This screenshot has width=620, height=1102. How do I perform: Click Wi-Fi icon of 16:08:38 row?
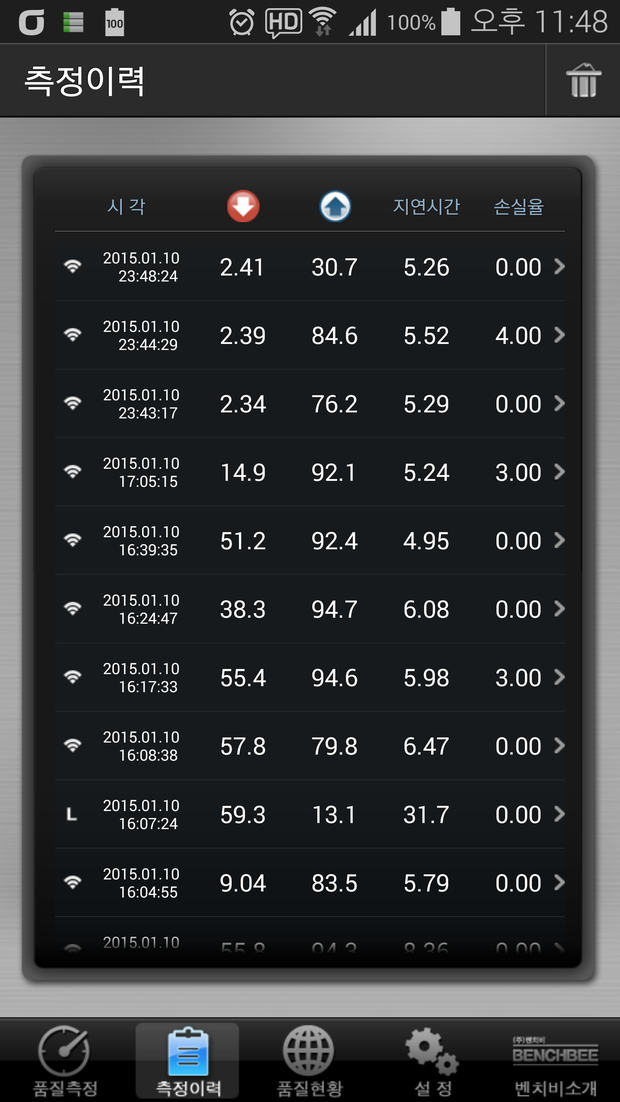(x=72, y=745)
